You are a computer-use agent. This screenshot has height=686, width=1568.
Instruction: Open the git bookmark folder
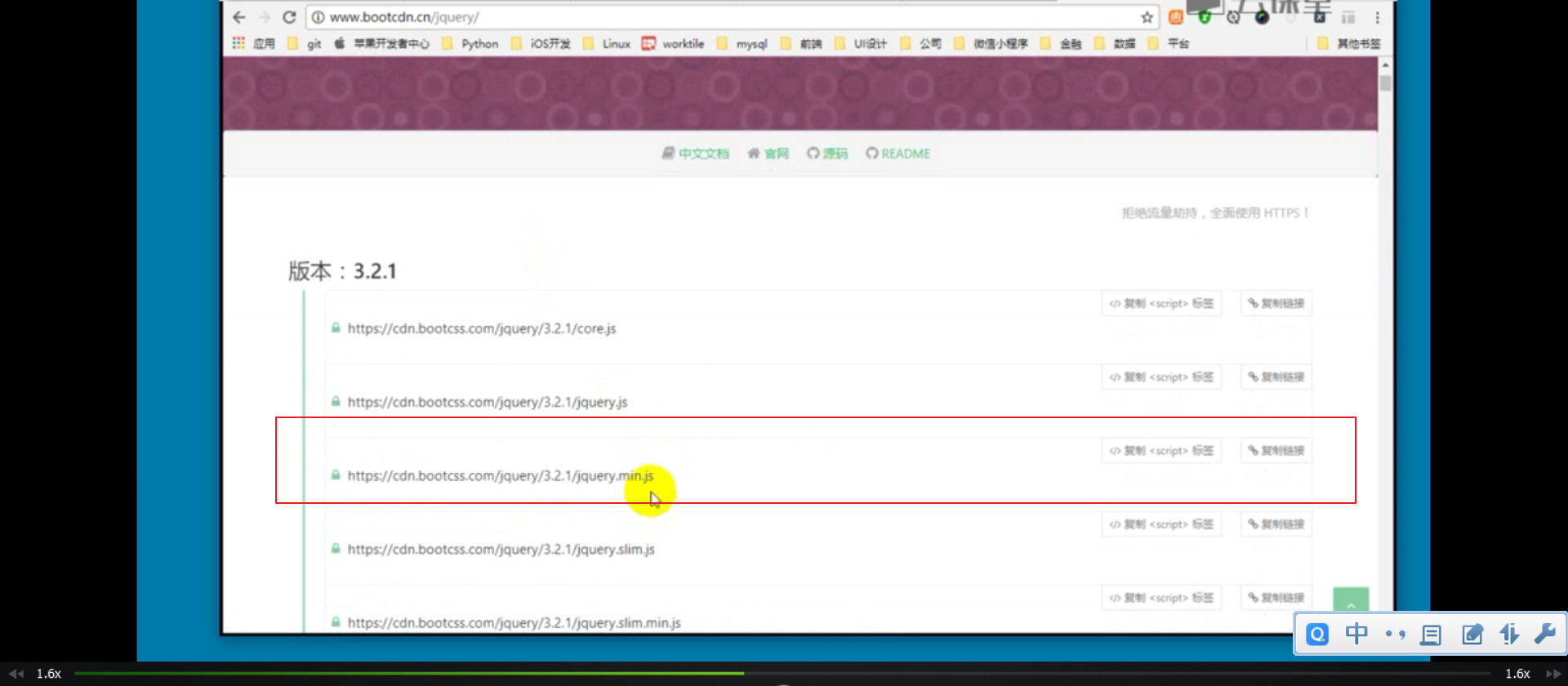[x=305, y=43]
